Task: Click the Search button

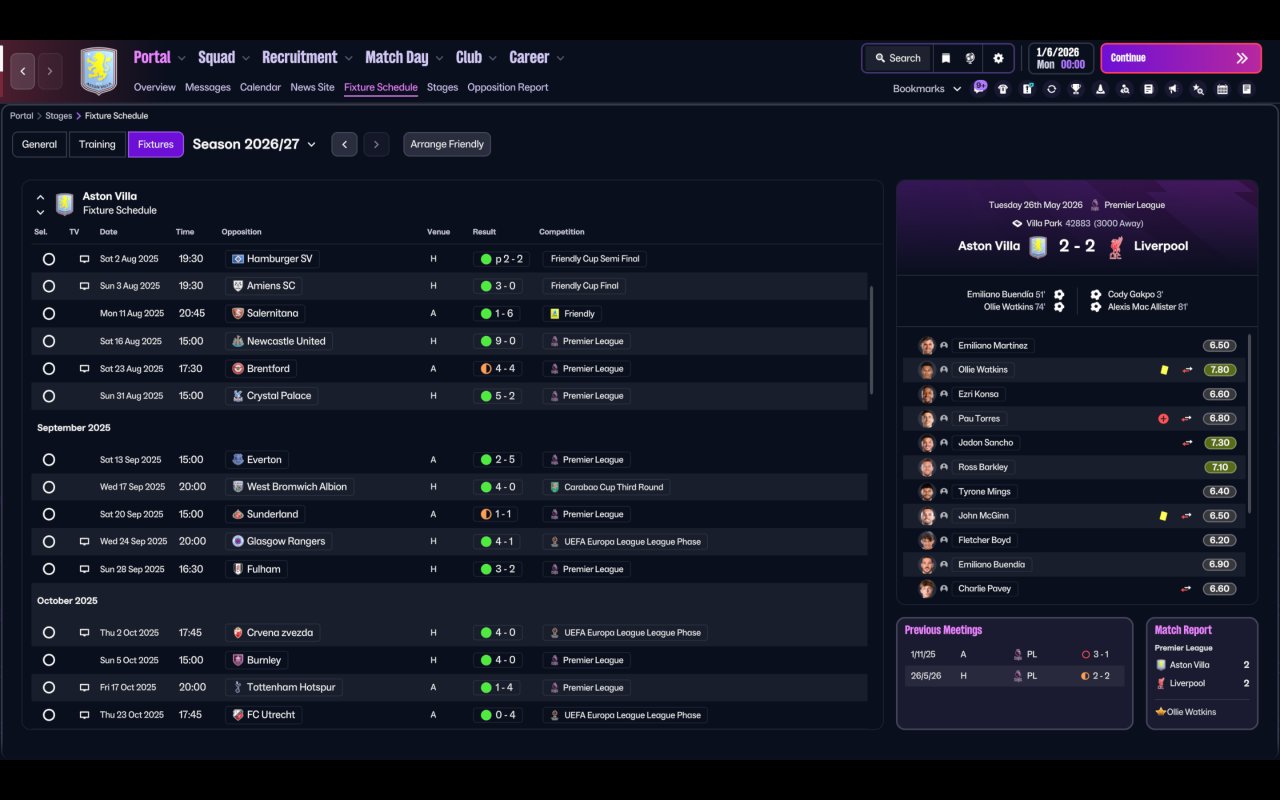Action: click(897, 58)
